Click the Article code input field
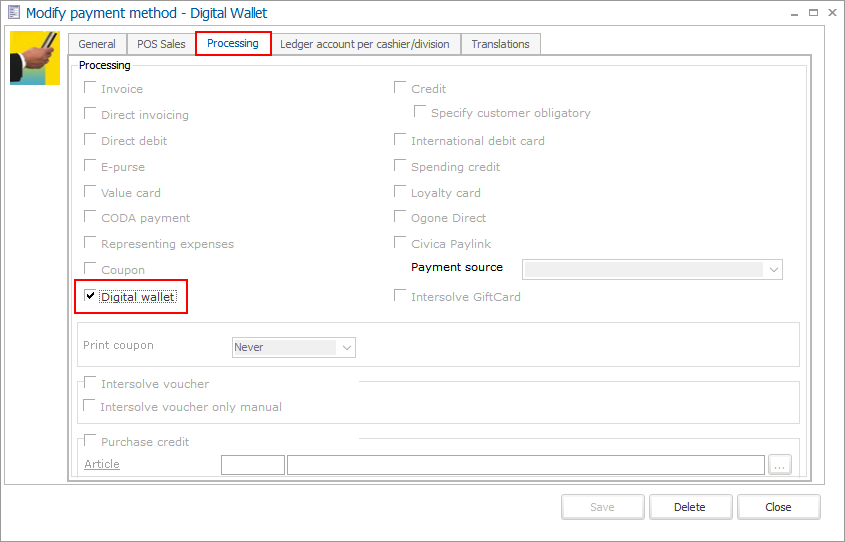 252,464
